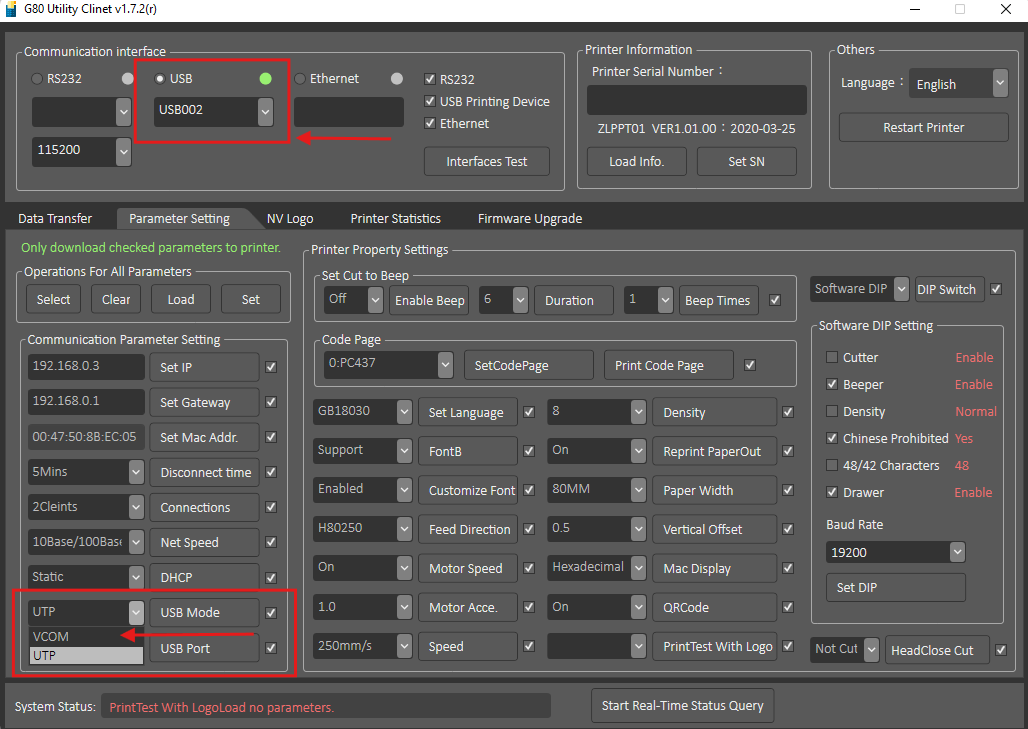Click the Print Code Page button
The image size is (1028, 729).
pyautogui.click(x=668, y=365)
